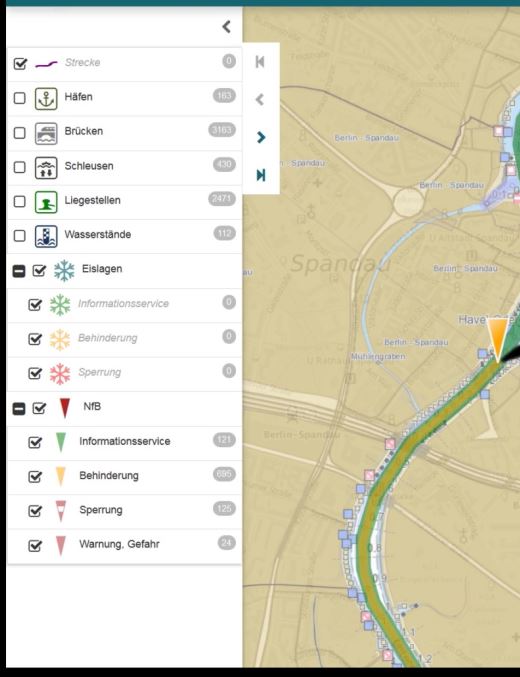Click the Brücken bridge icon
This screenshot has height=677, width=520.
pyautogui.click(x=46, y=133)
